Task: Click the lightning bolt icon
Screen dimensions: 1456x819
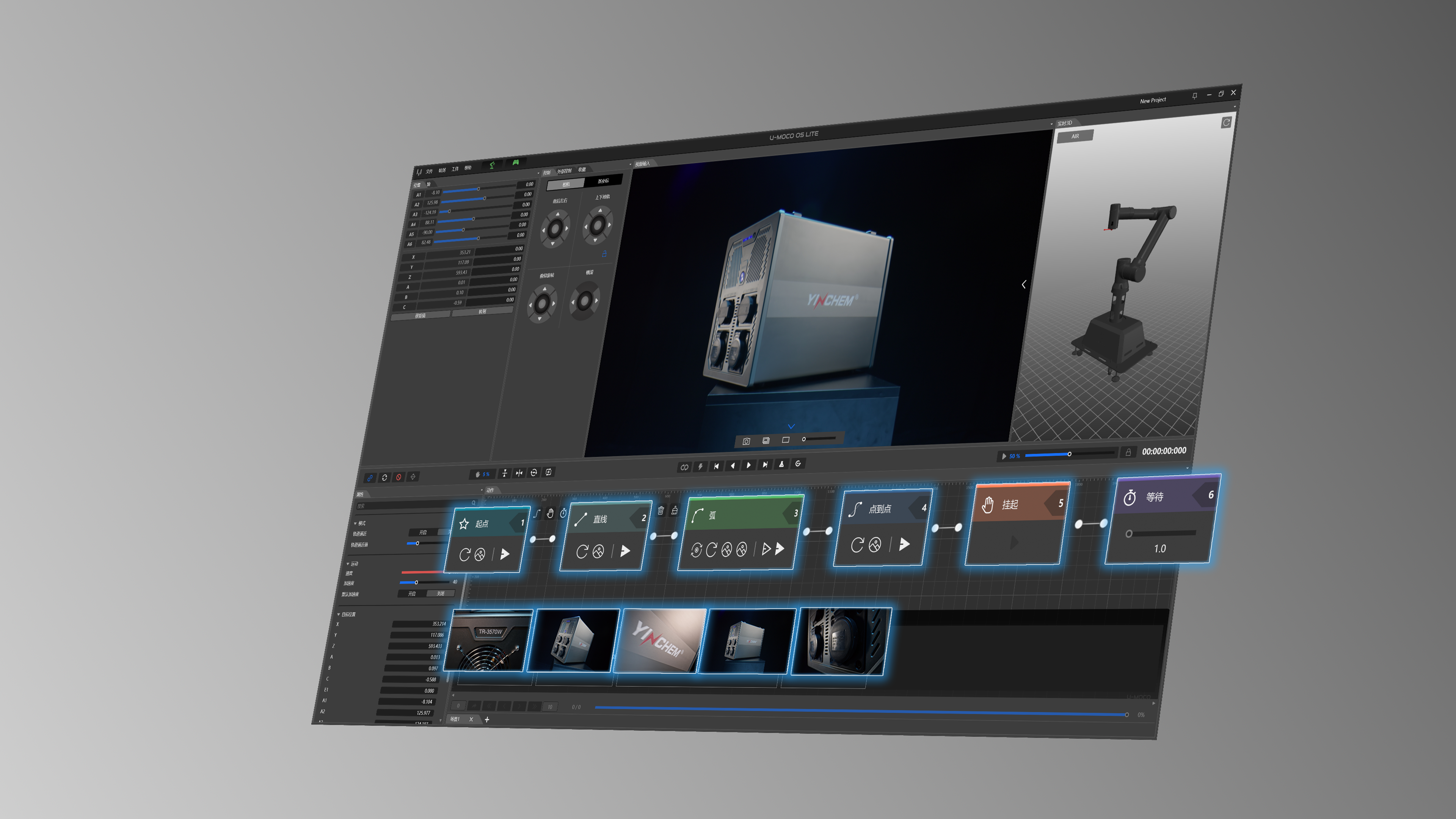Action: click(x=700, y=466)
